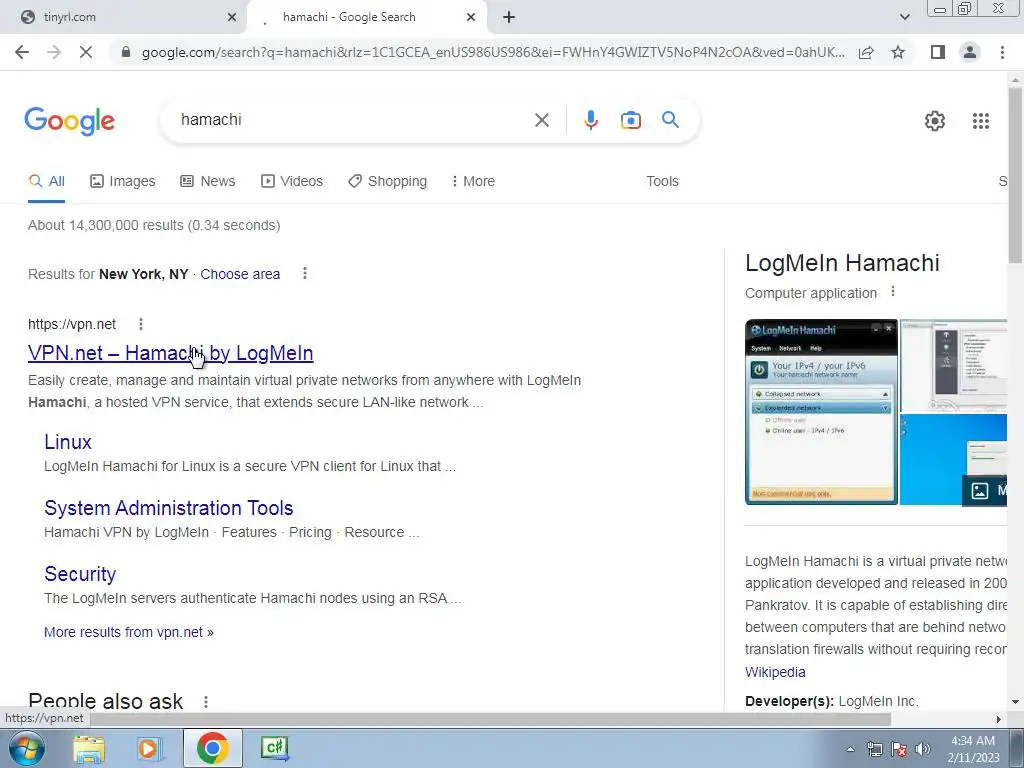Image resolution: width=1024 pixels, height=768 pixels.
Task: Click the lock icon in address bar
Action: 126,52
